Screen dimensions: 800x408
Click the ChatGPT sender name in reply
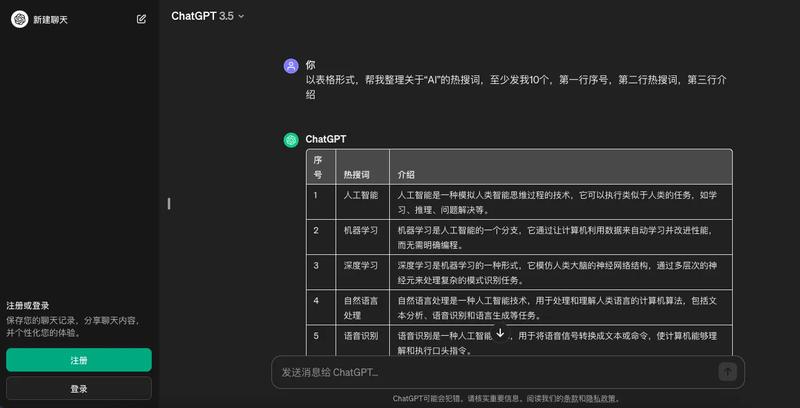tap(326, 139)
